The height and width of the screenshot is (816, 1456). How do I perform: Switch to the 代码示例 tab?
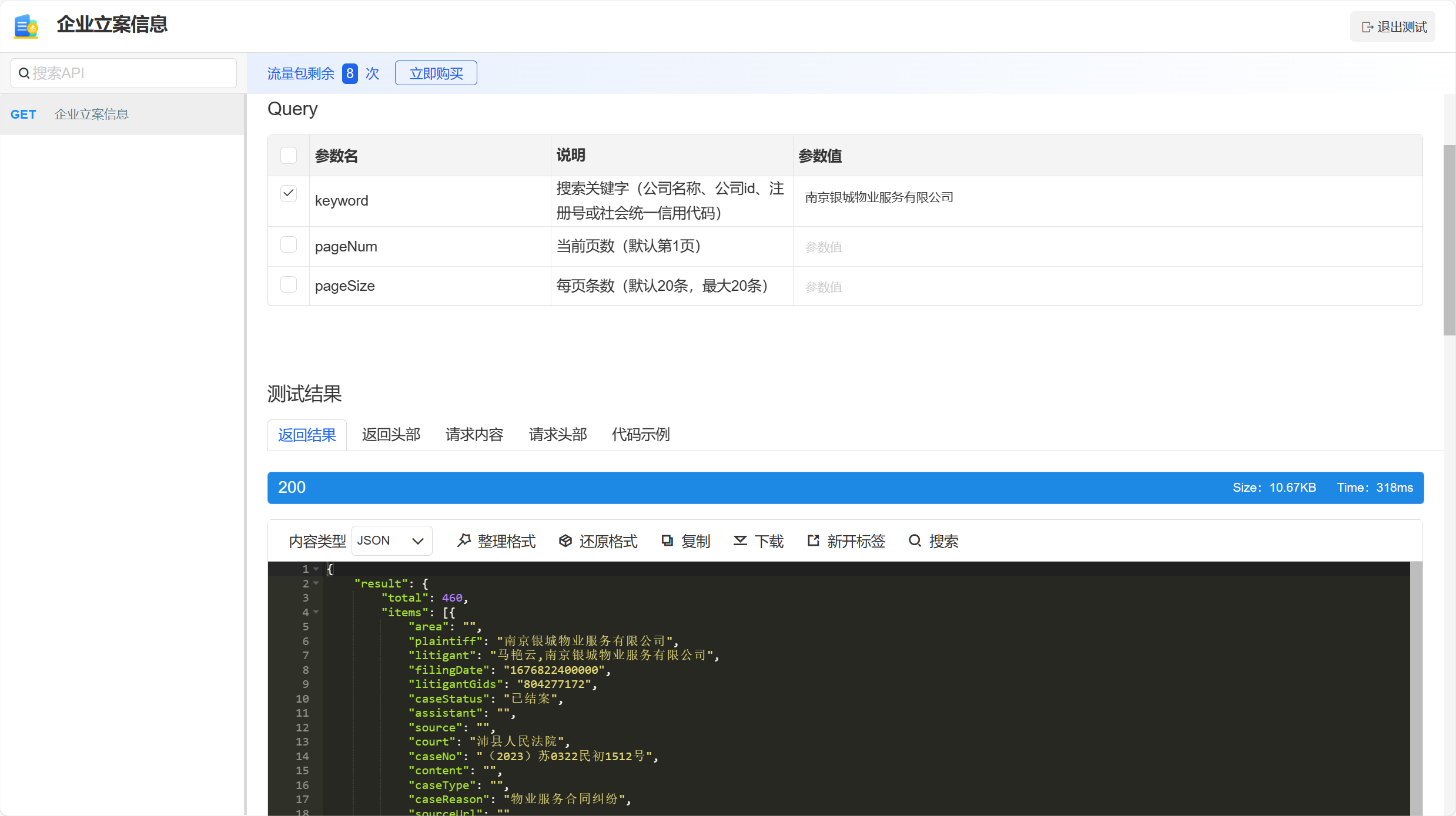[x=641, y=435]
